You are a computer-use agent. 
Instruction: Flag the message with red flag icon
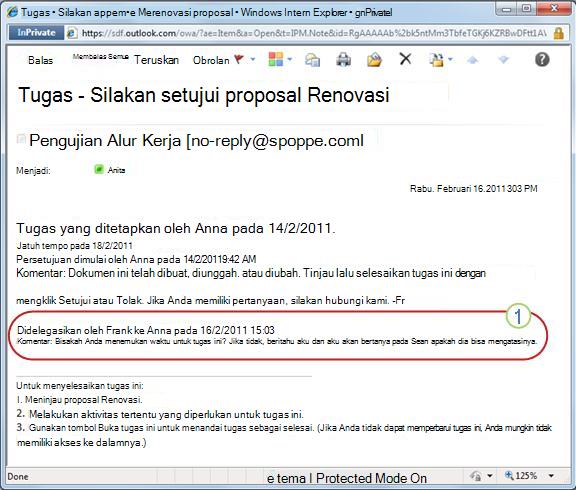click(x=239, y=59)
